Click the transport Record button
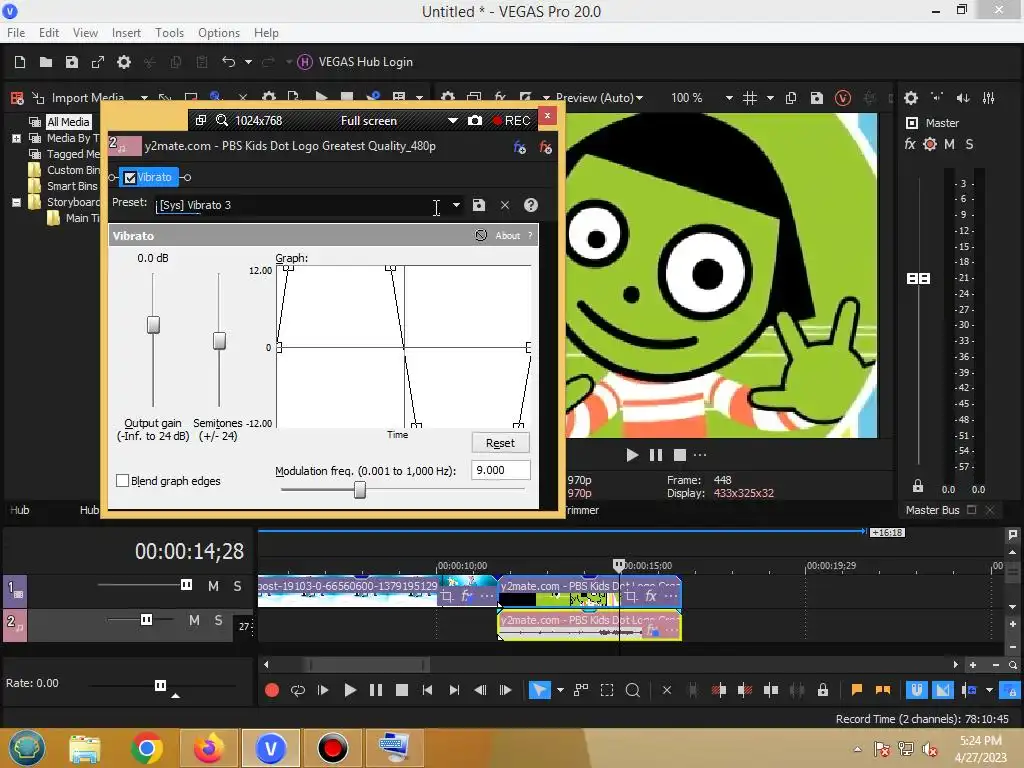 tap(272, 690)
